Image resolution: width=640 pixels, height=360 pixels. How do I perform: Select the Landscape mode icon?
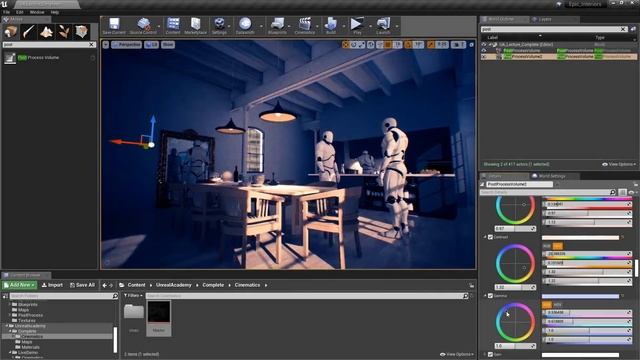click(46, 31)
